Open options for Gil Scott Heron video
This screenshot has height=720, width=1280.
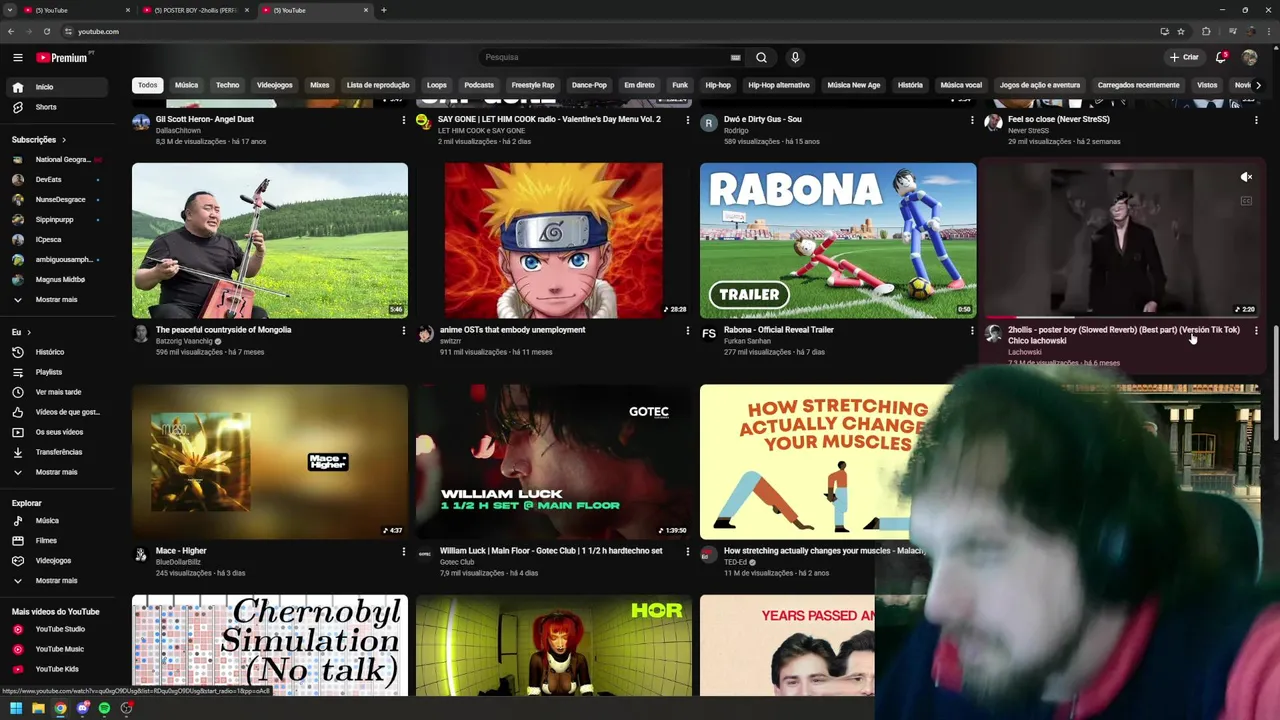[x=404, y=120]
